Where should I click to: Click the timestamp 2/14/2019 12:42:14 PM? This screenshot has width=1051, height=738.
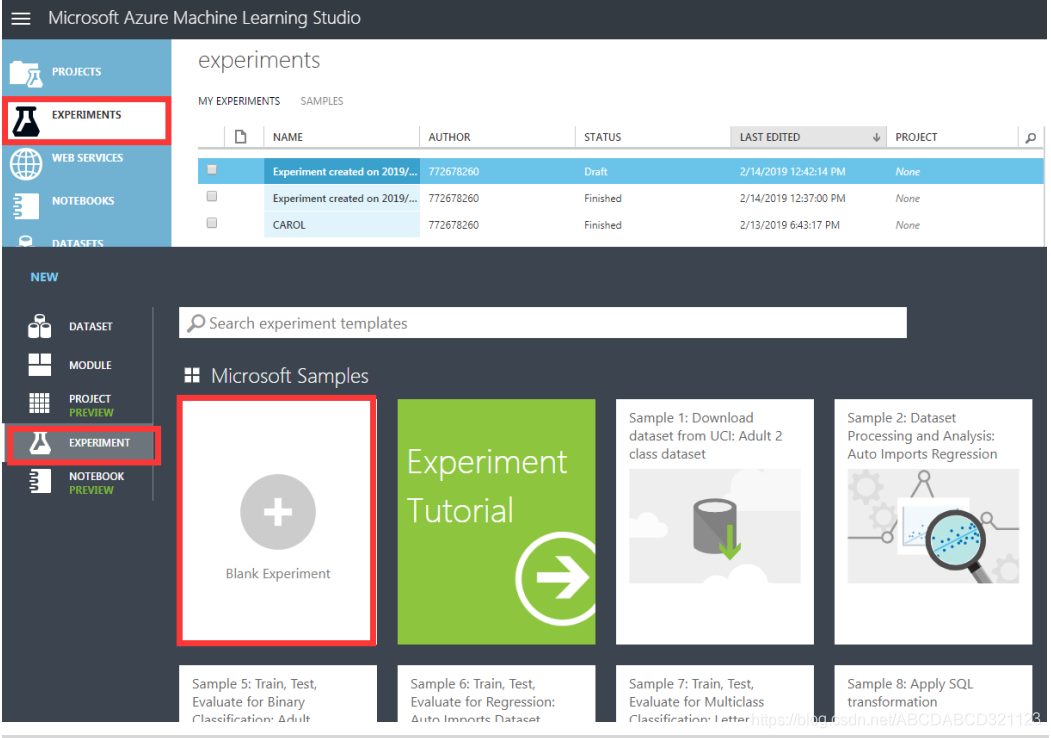pyautogui.click(x=792, y=172)
